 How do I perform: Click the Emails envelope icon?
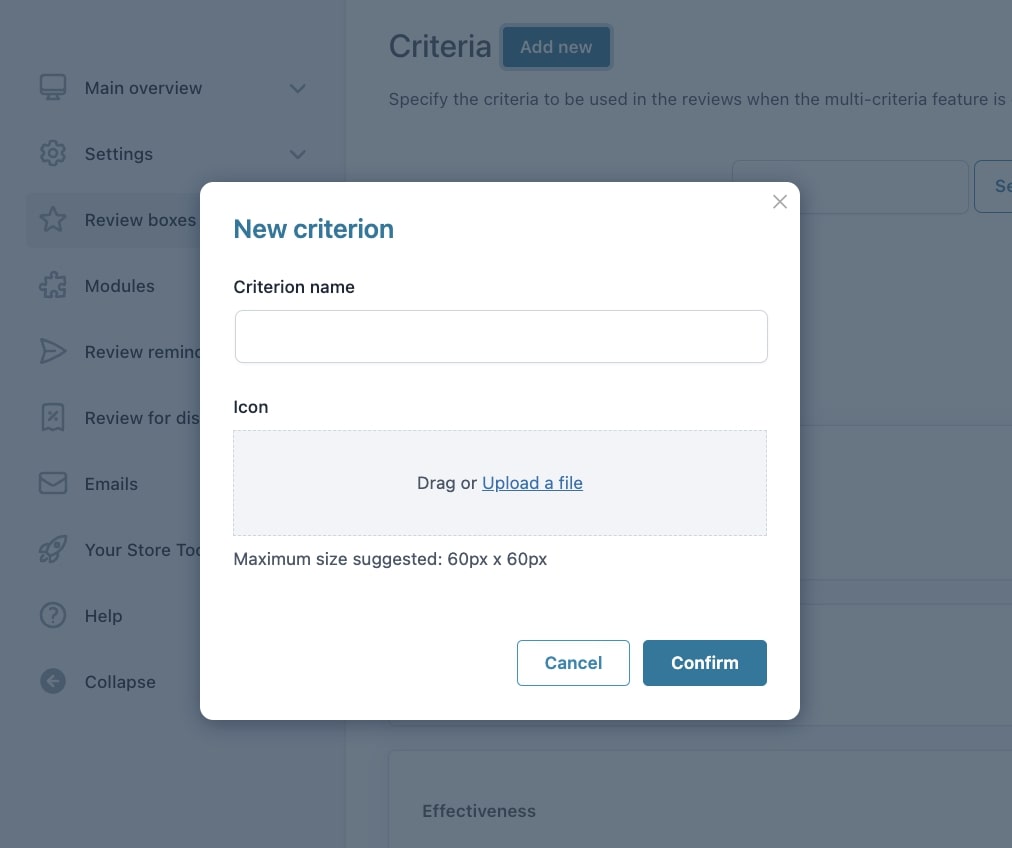pyautogui.click(x=53, y=484)
